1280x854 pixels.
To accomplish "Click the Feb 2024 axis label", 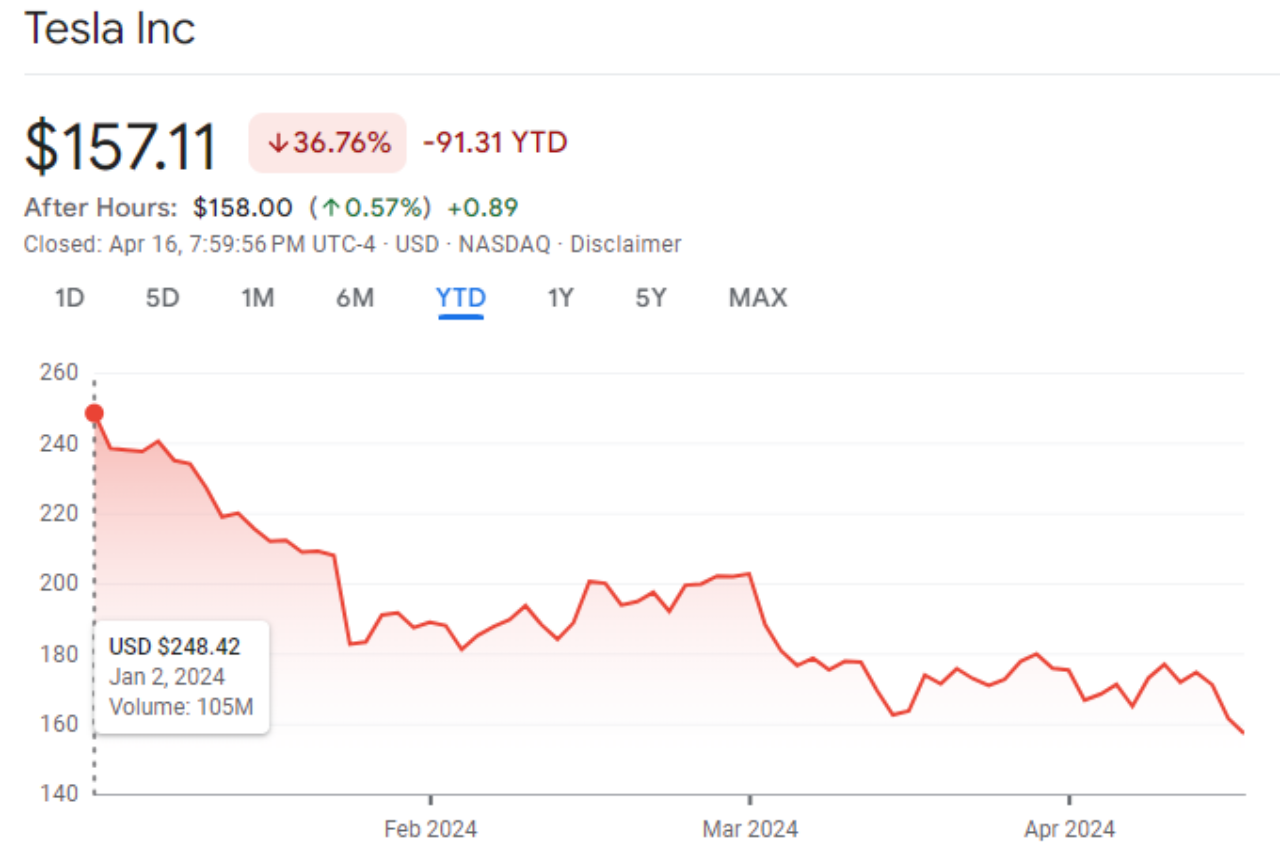I will 430,829.
